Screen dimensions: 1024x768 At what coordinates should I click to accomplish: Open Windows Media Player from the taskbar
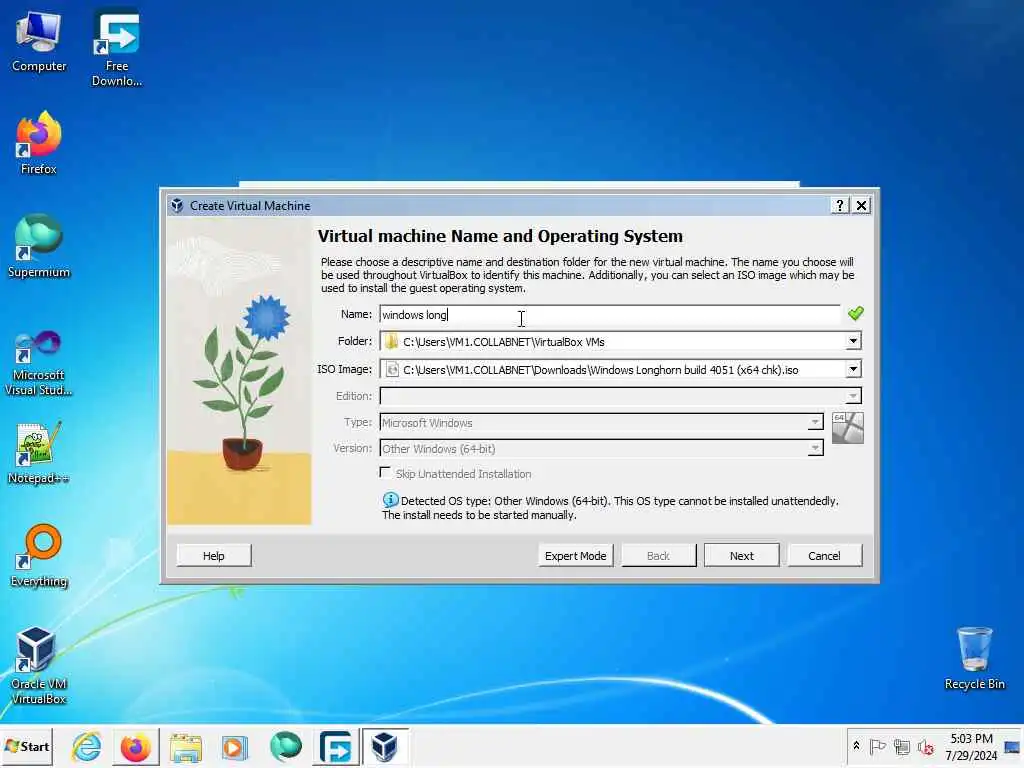[x=234, y=746]
